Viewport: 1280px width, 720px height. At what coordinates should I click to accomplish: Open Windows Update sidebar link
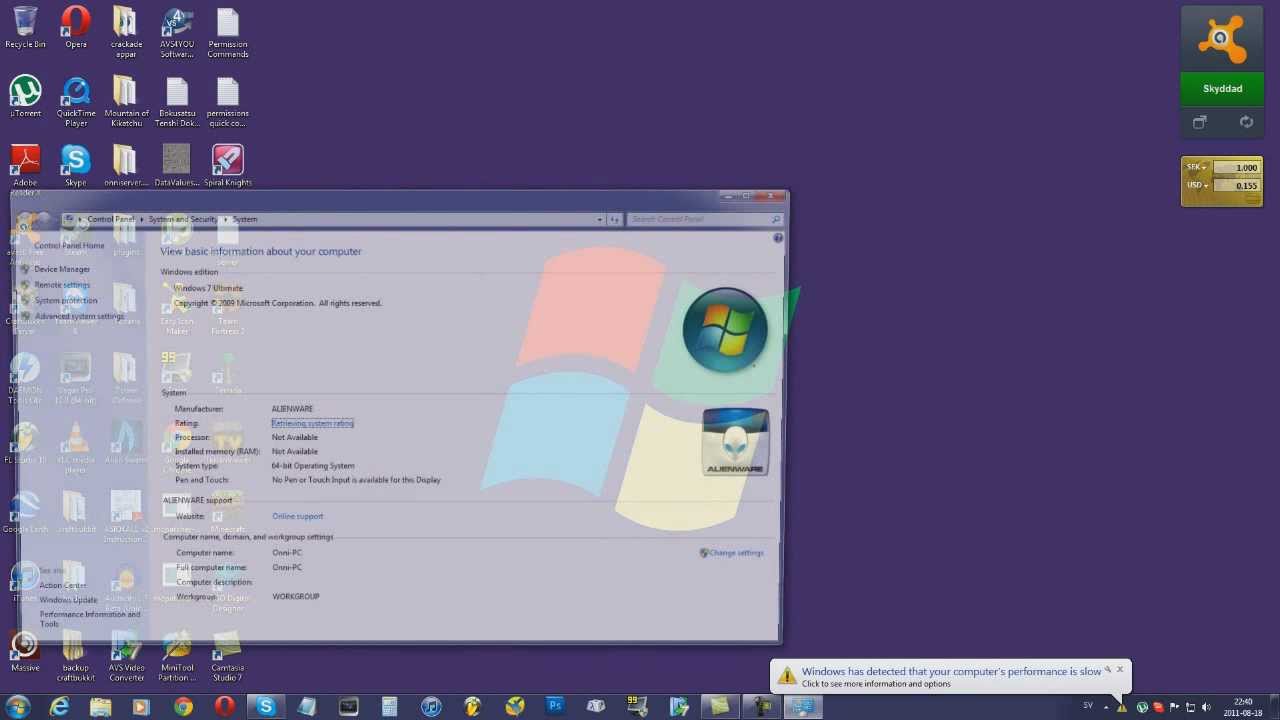pyautogui.click(x=69, y=600)
